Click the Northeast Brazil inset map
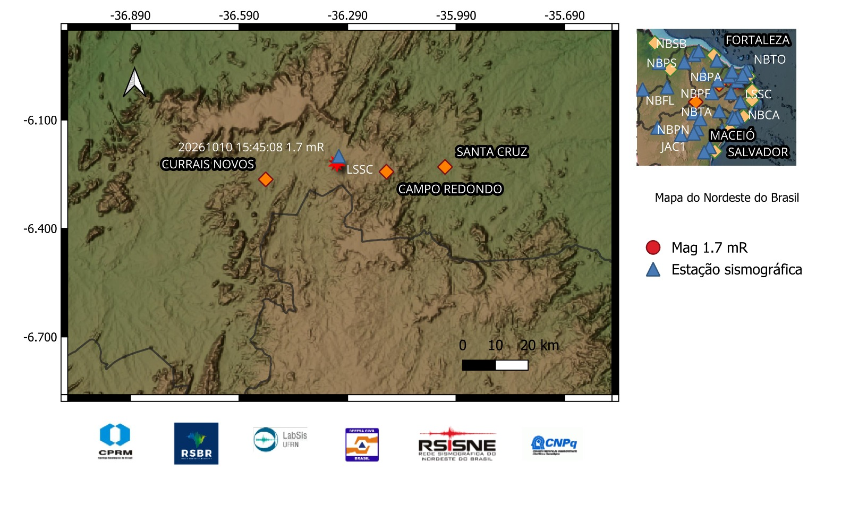Screen dimensions: 850x505 tap(716, 97)
